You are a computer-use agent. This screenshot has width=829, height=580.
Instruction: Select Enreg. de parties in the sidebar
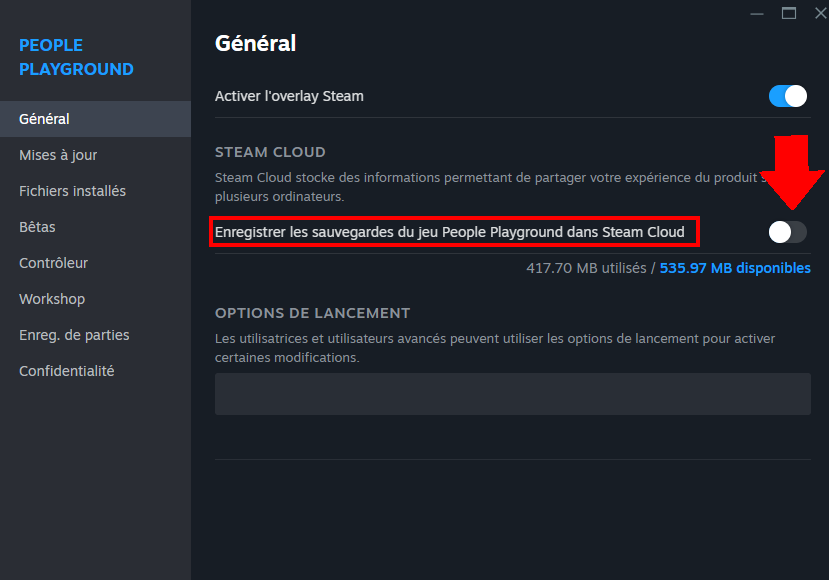(74, 335)
